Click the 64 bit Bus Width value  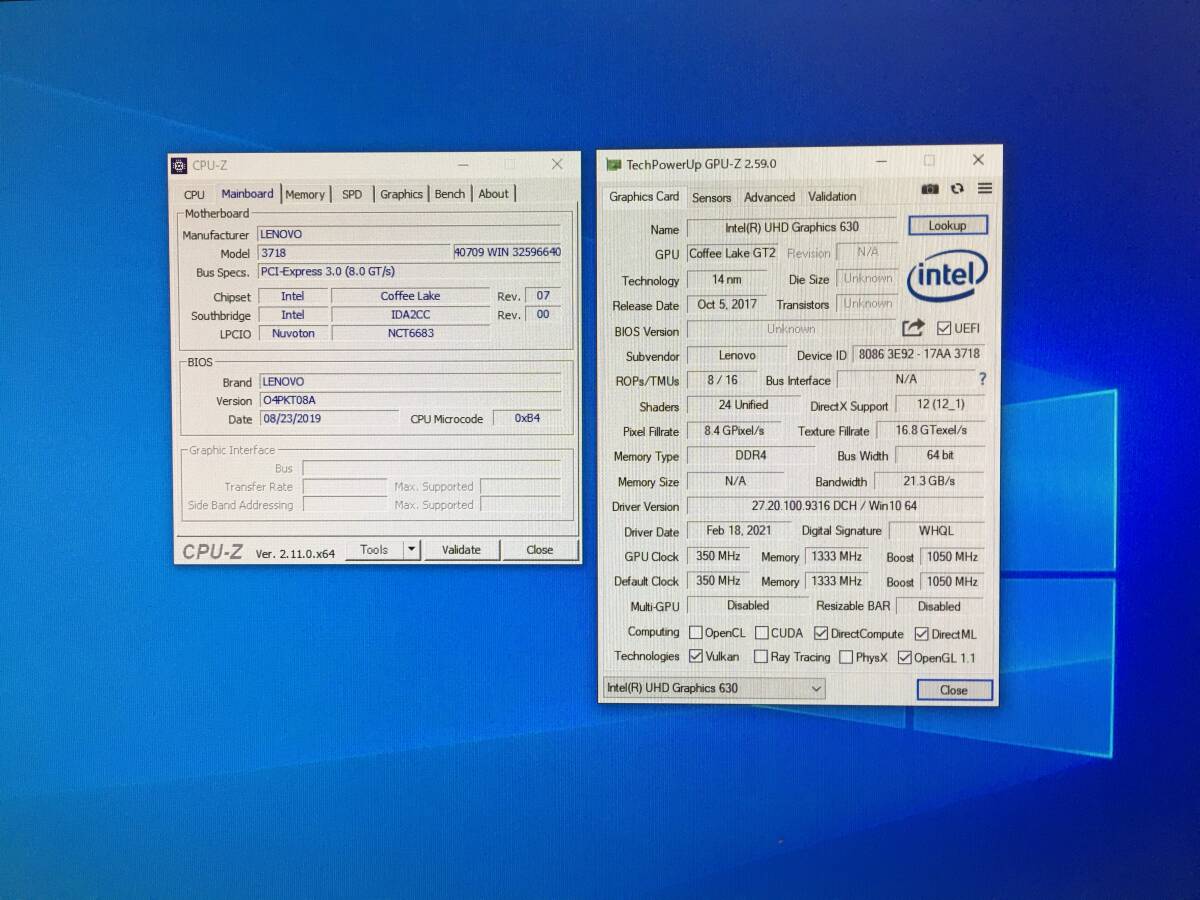pyautogui.click(x=940, y=455)
